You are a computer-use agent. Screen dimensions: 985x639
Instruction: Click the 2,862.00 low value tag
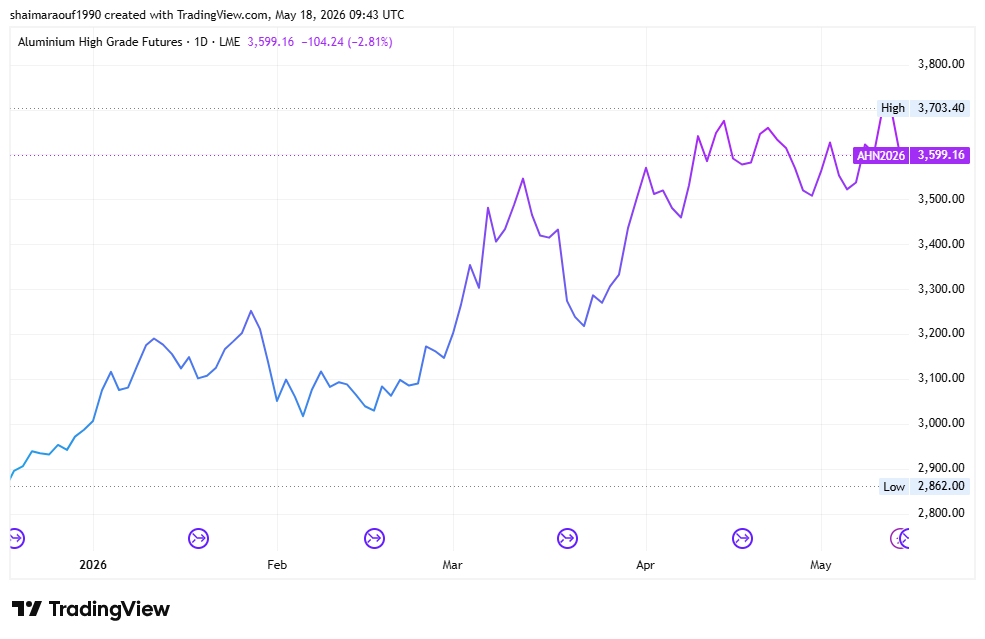pyautogui.click(x=940, y=486)
